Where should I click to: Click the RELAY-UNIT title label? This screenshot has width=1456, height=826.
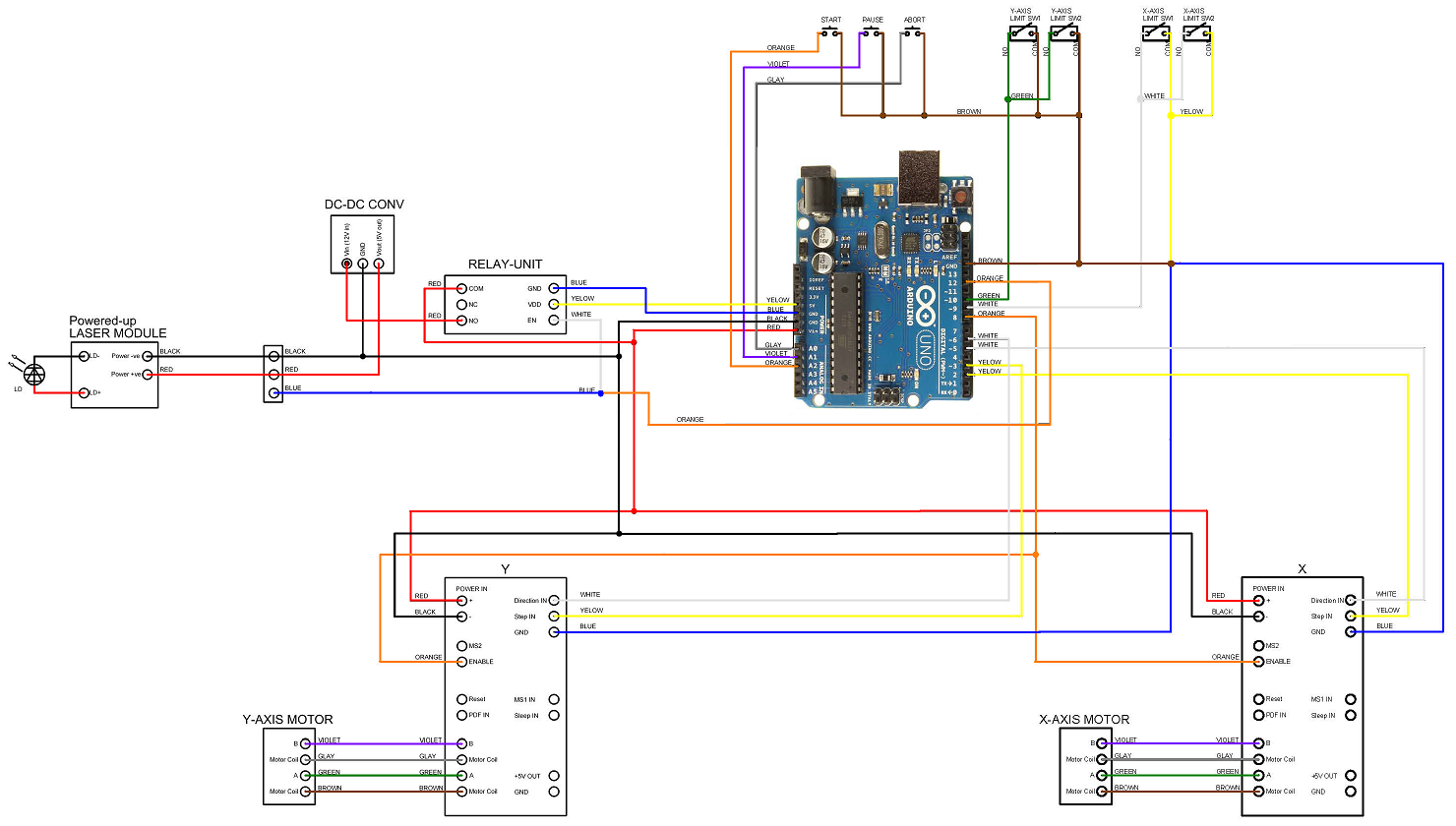(x=505, y=264)
